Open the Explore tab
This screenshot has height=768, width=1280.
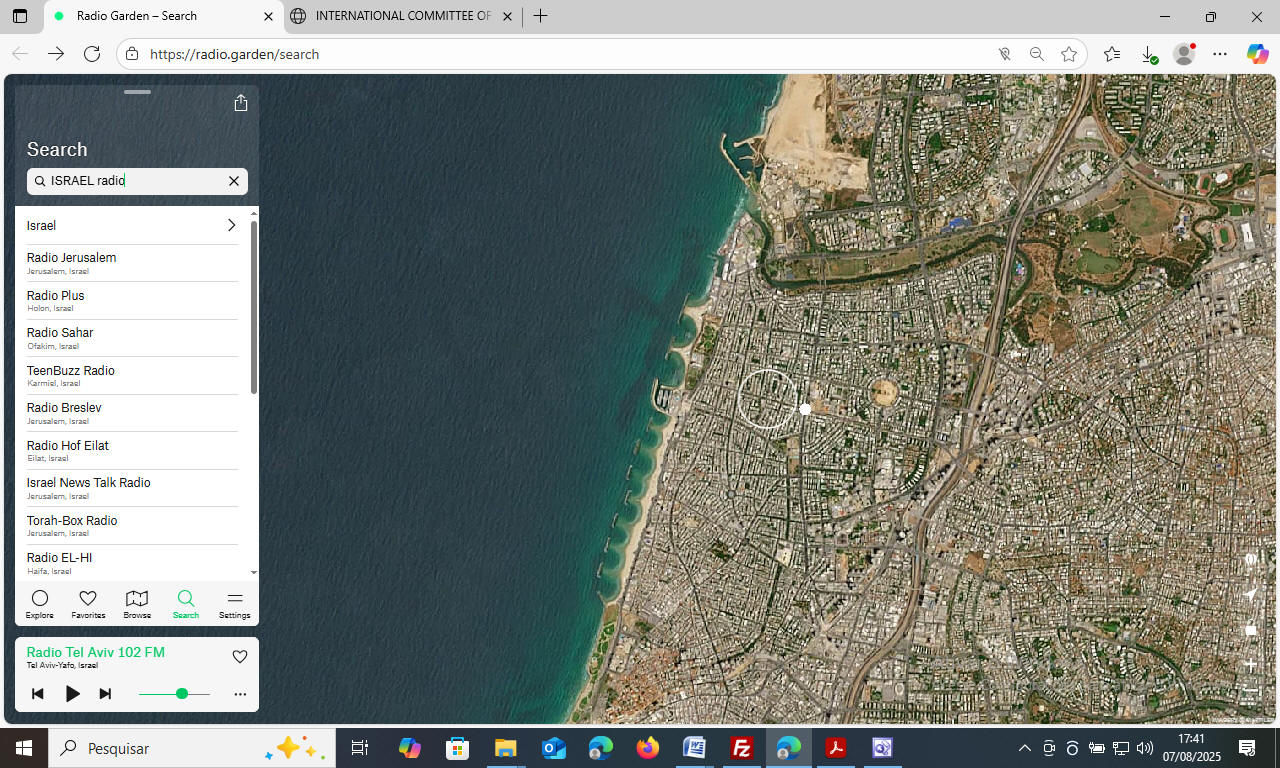[40, 604]
